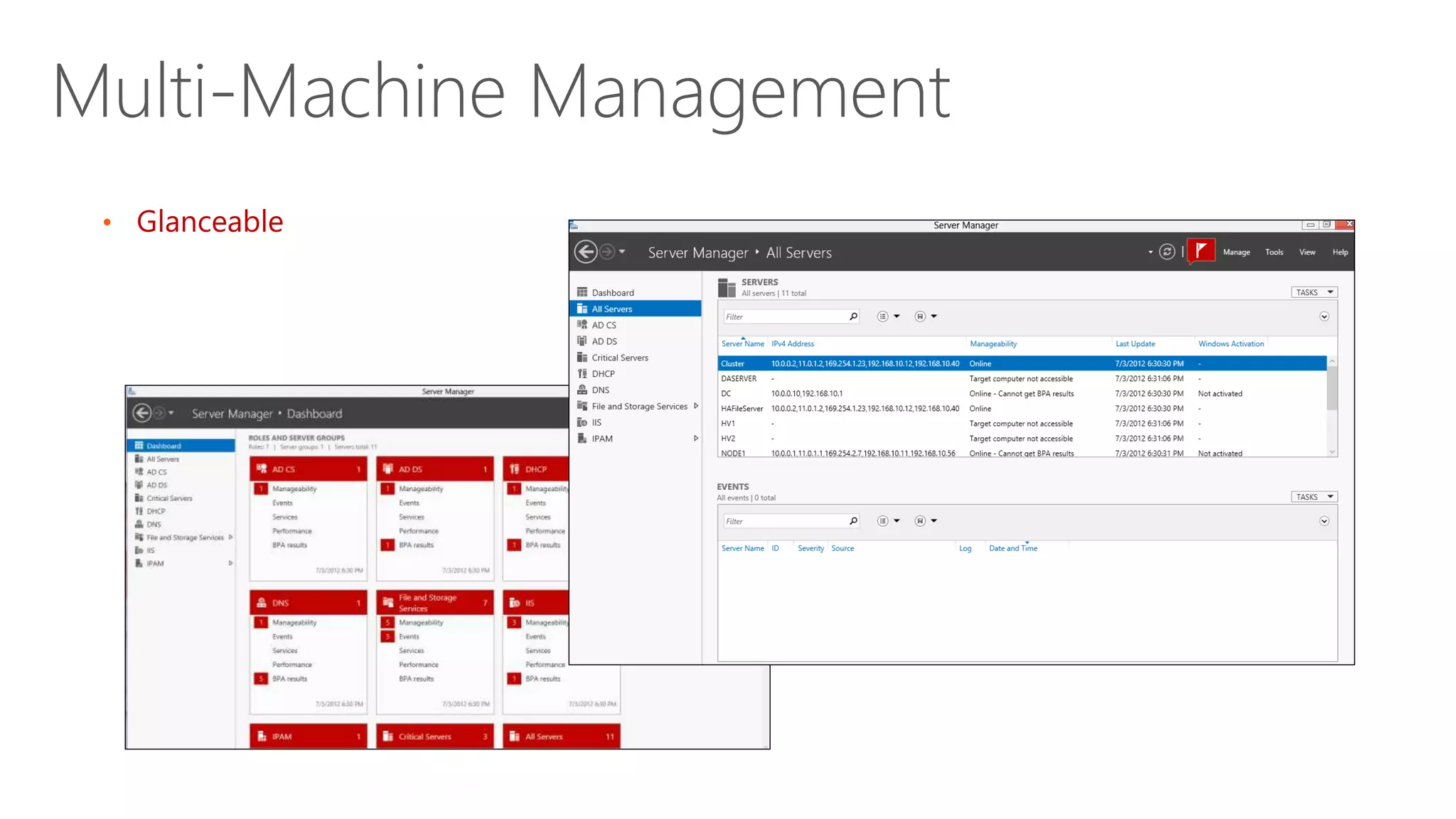Open the View menu
1456x819 pixels.
[1307, 252]
